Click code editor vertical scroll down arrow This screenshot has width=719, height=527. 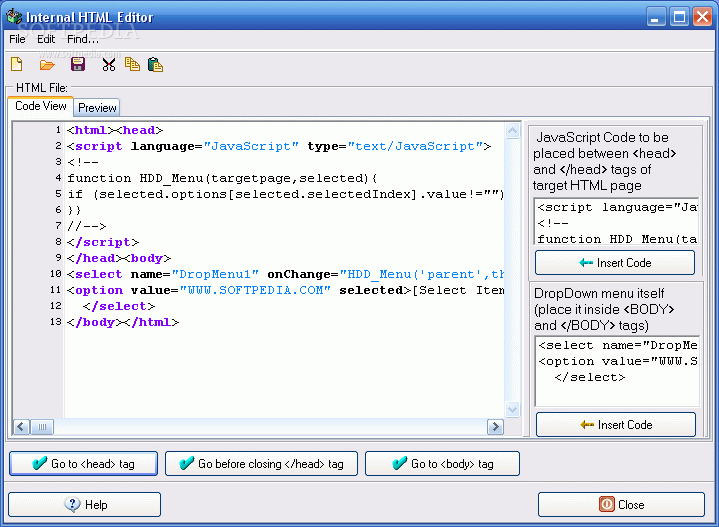click(x=513, y=409)
